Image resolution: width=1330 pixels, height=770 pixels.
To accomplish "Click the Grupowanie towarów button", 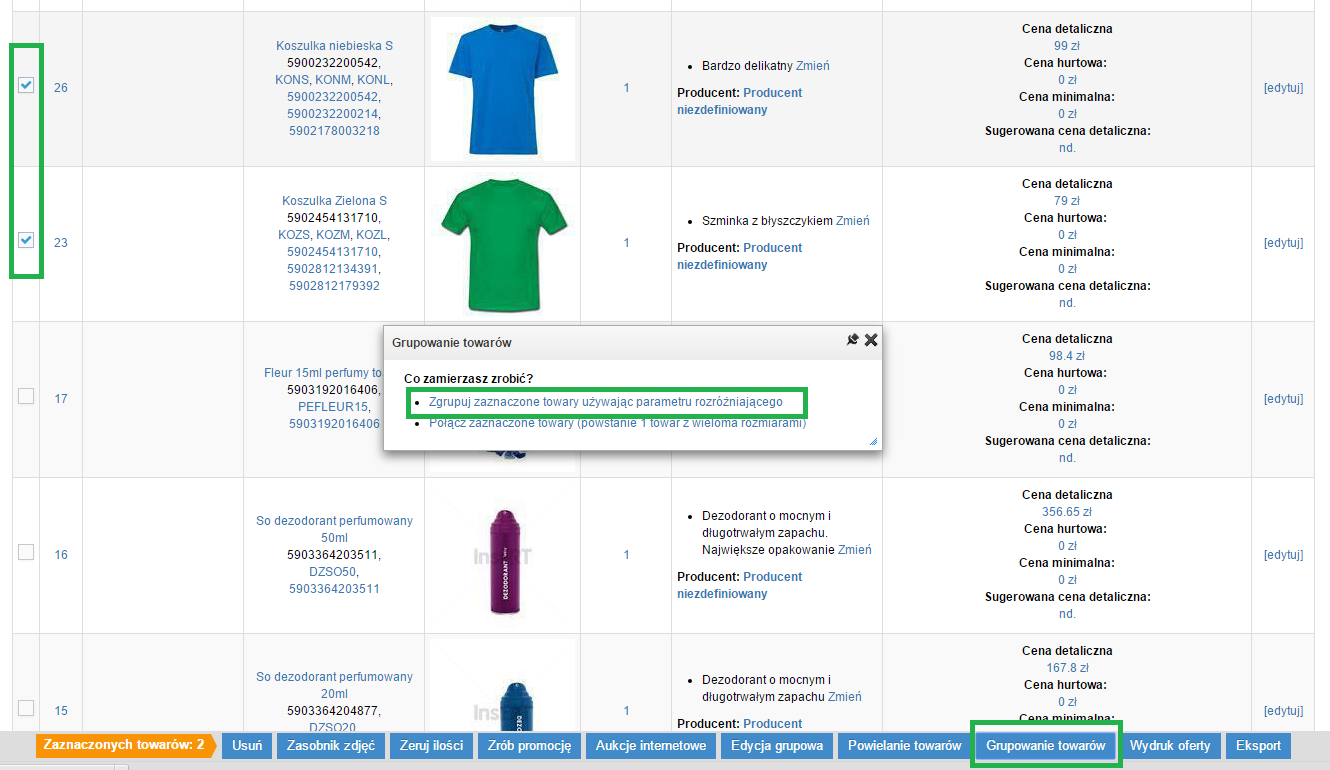I will coord(1045,746).
